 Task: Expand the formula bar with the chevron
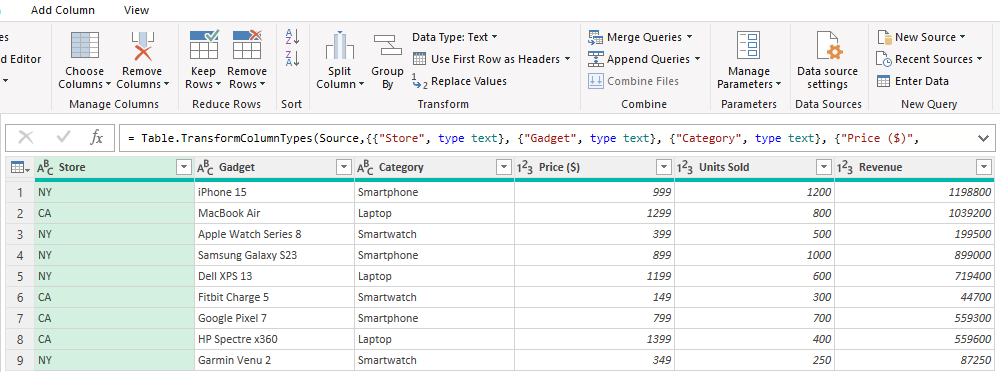(x=982, y=138)
